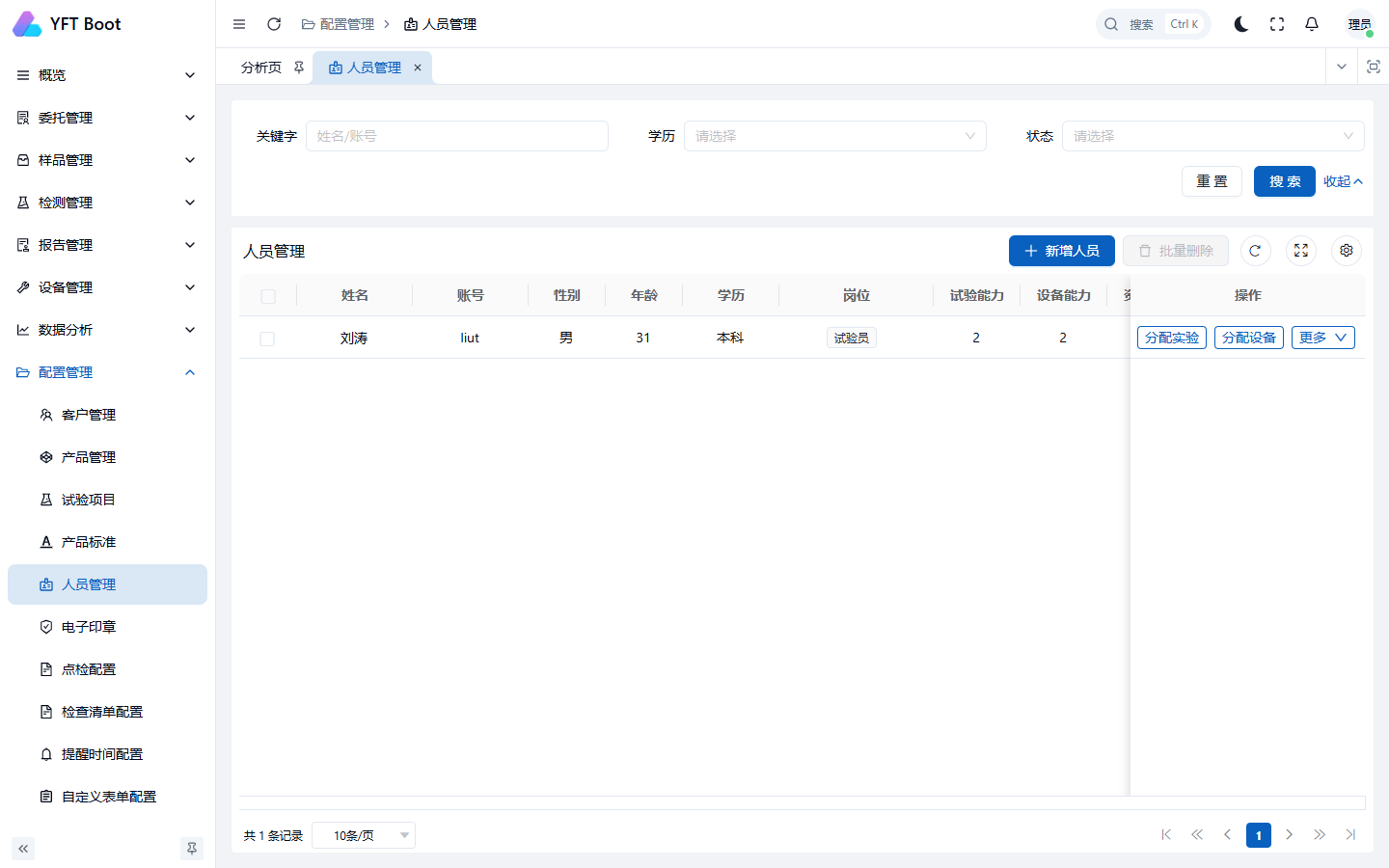
Task: Enter fullscreen via the header fullscreen icon
Action: (1277, 24)
